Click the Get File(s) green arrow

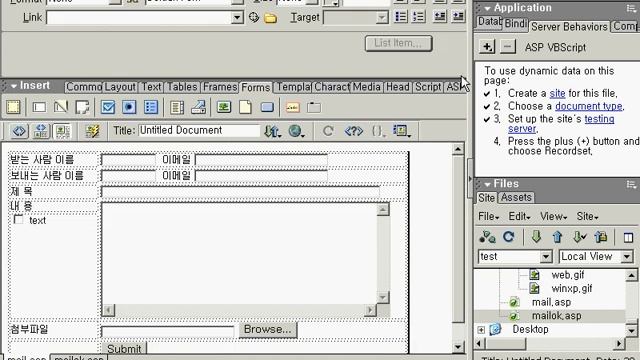(x=536, y=237)
